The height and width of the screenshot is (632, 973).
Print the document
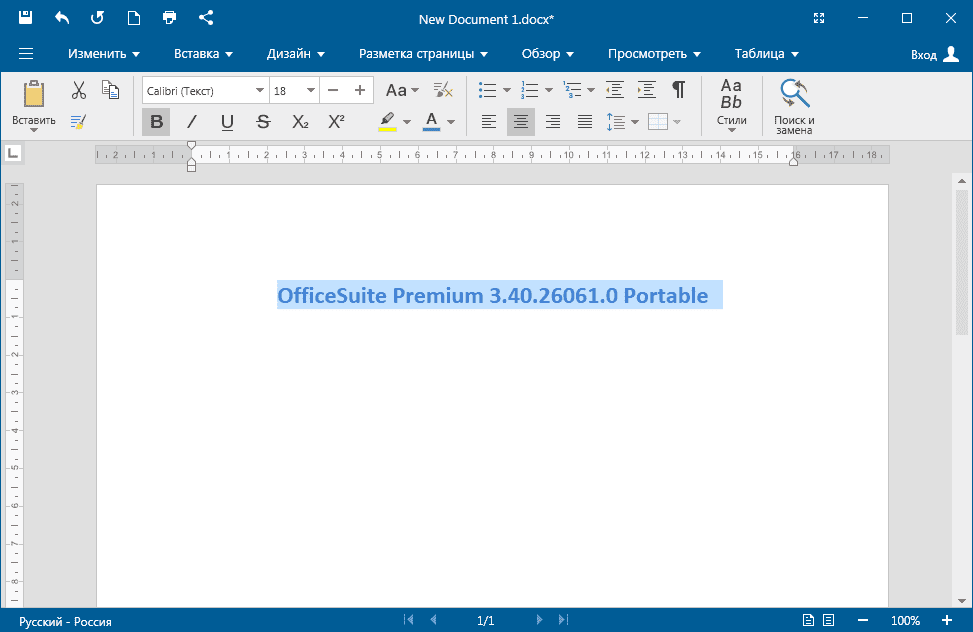point(169,17)
